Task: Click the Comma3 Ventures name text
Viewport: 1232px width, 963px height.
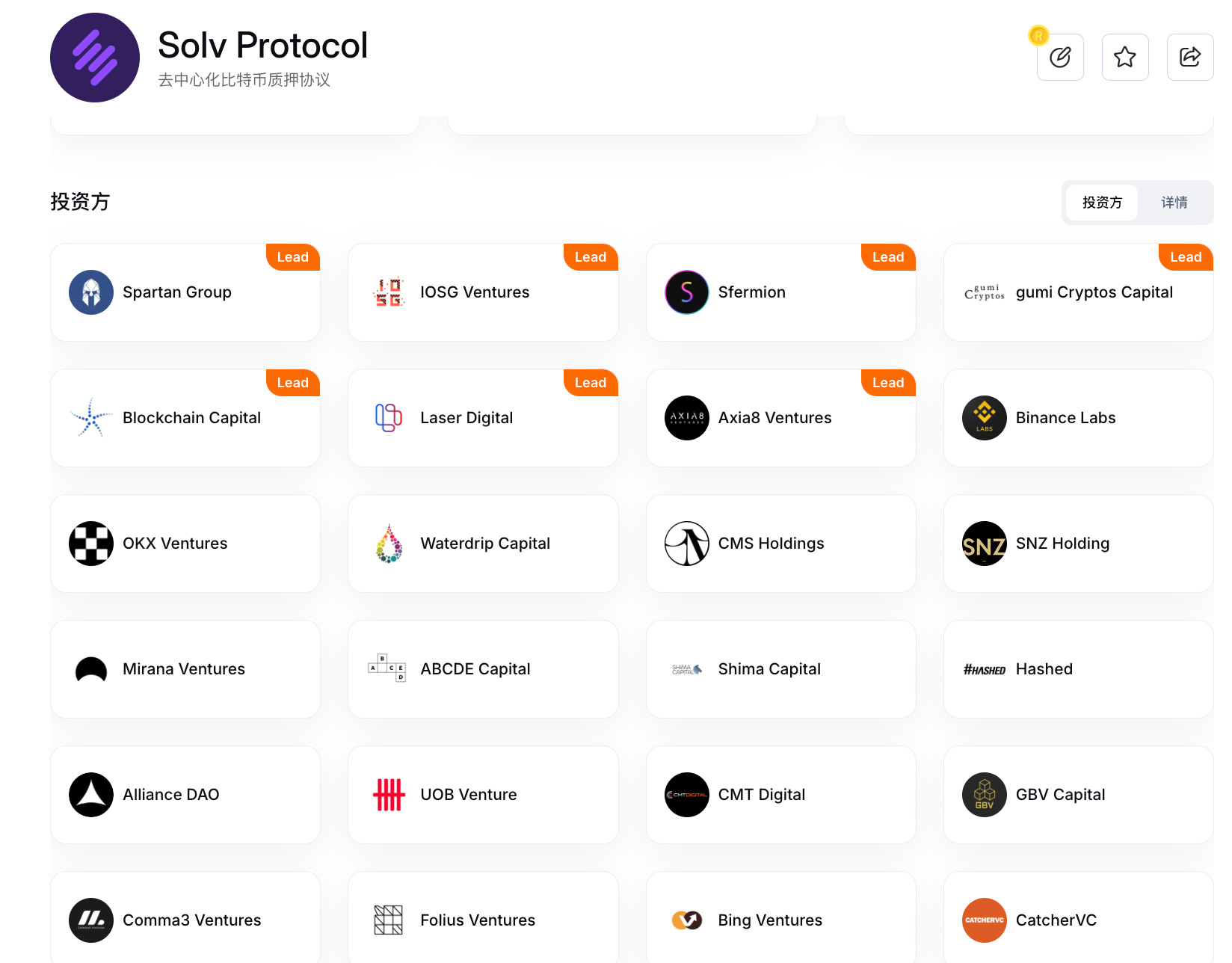Action: tap(192, 920)
